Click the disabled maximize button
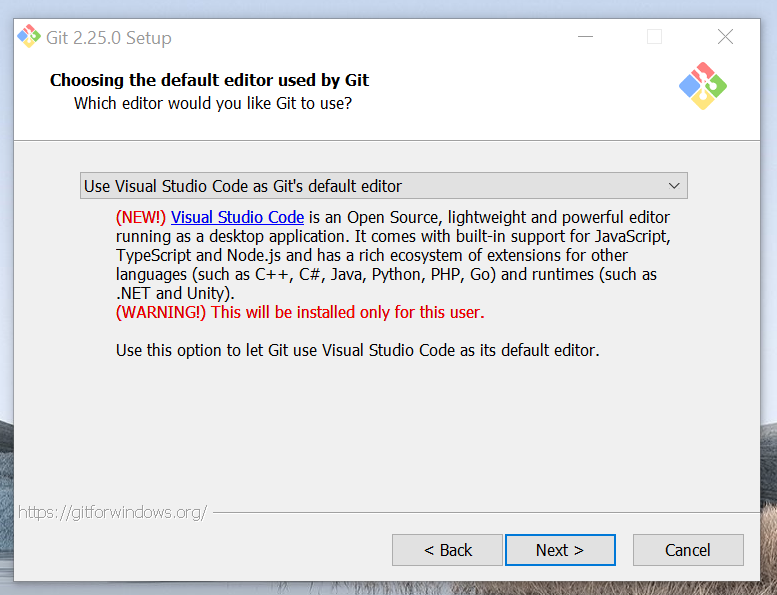Screen dimensions: 777x595 point(654,37)
